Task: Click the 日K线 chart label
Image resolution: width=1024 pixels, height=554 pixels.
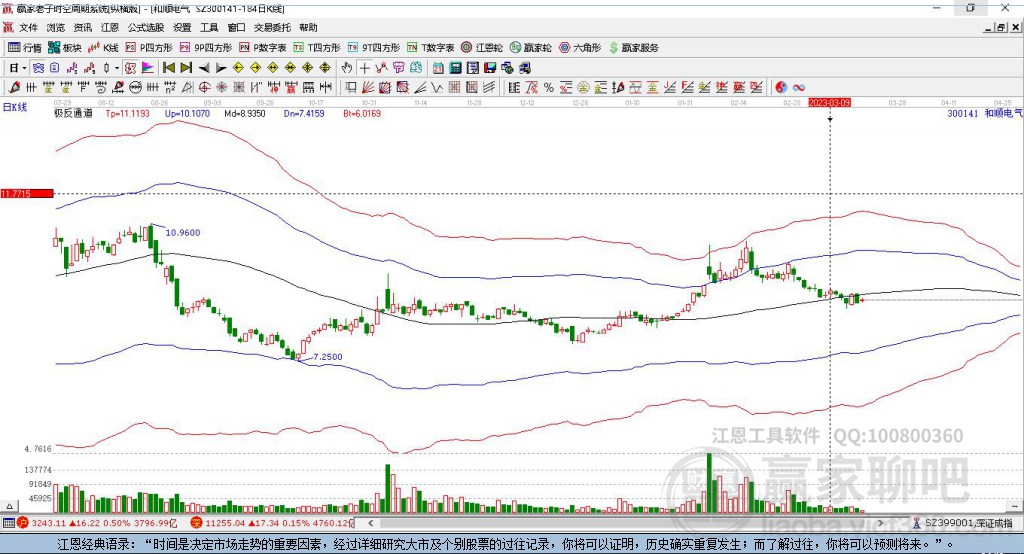Action: [14, 107]
